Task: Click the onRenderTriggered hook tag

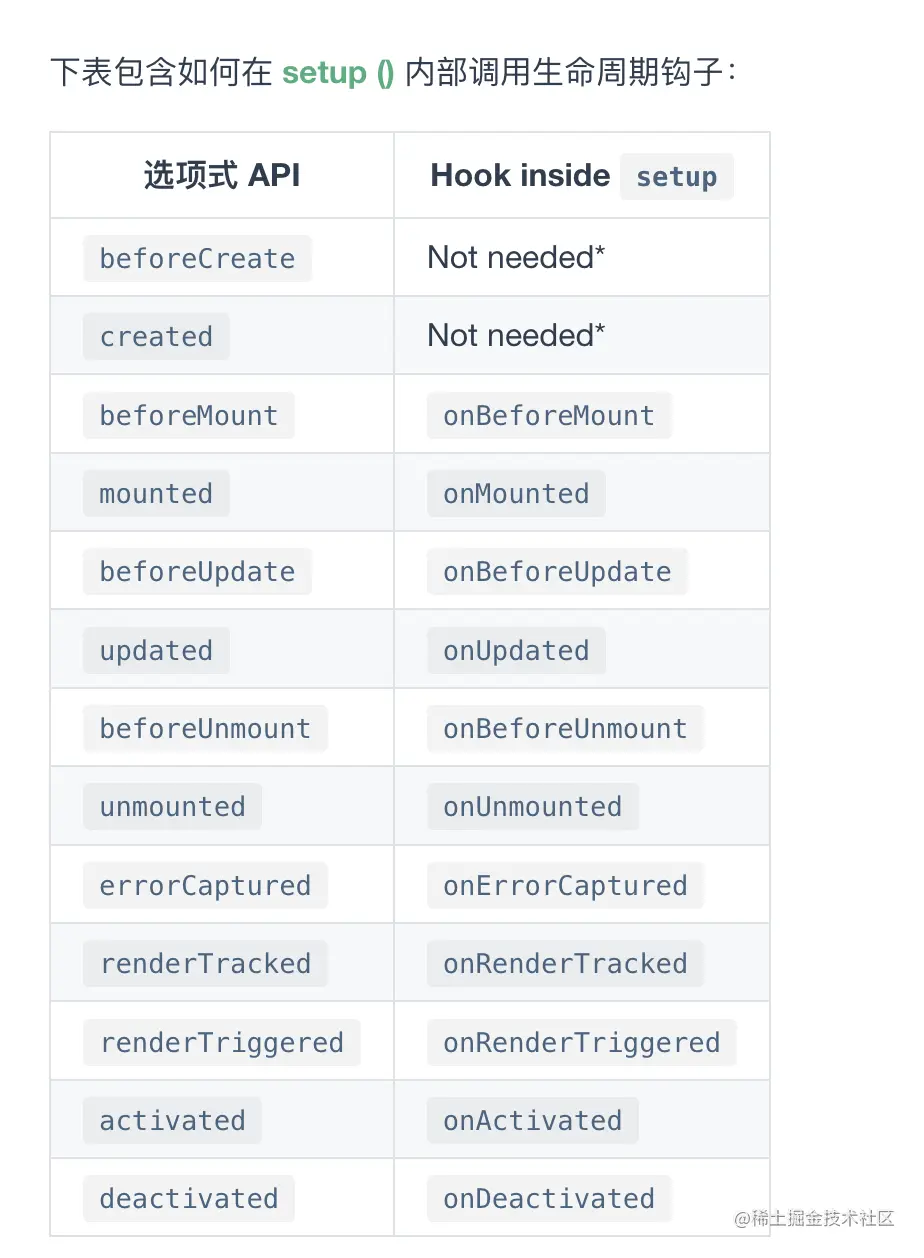Action: (581, 1043)
